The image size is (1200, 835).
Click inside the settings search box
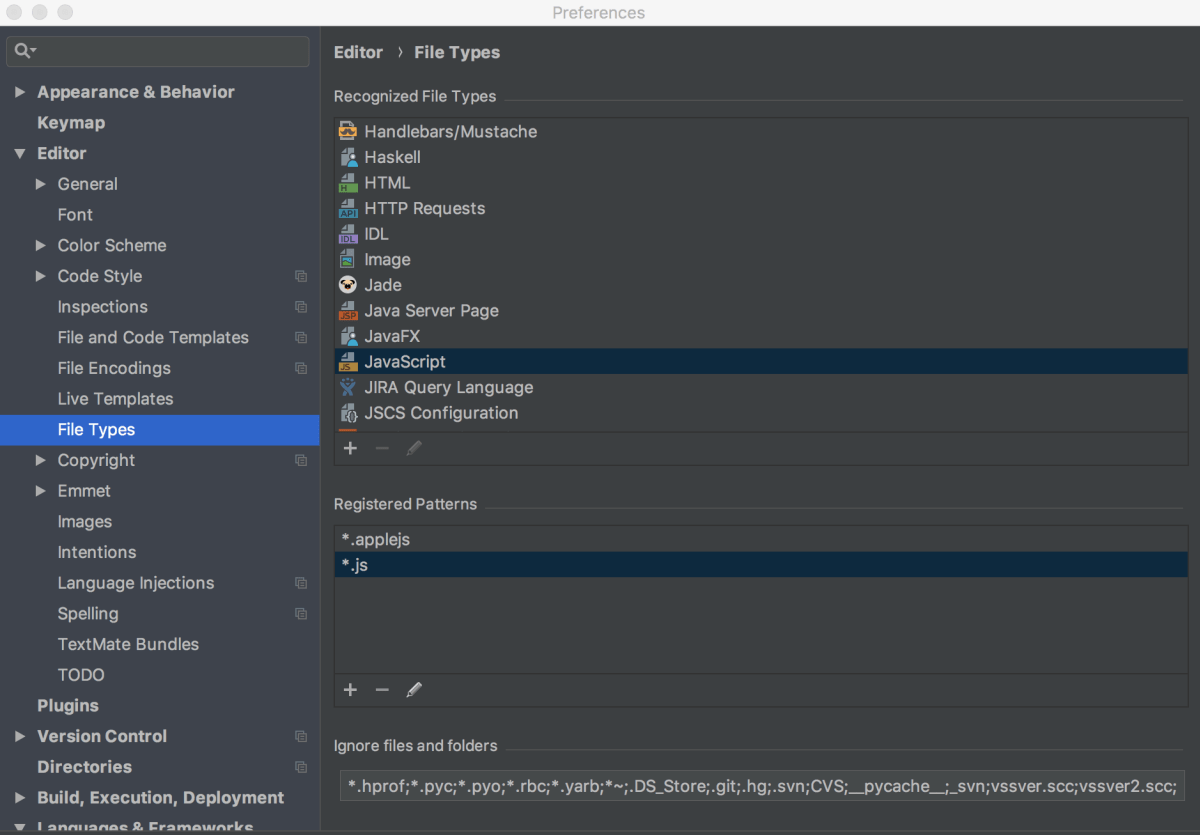(160, 49)
